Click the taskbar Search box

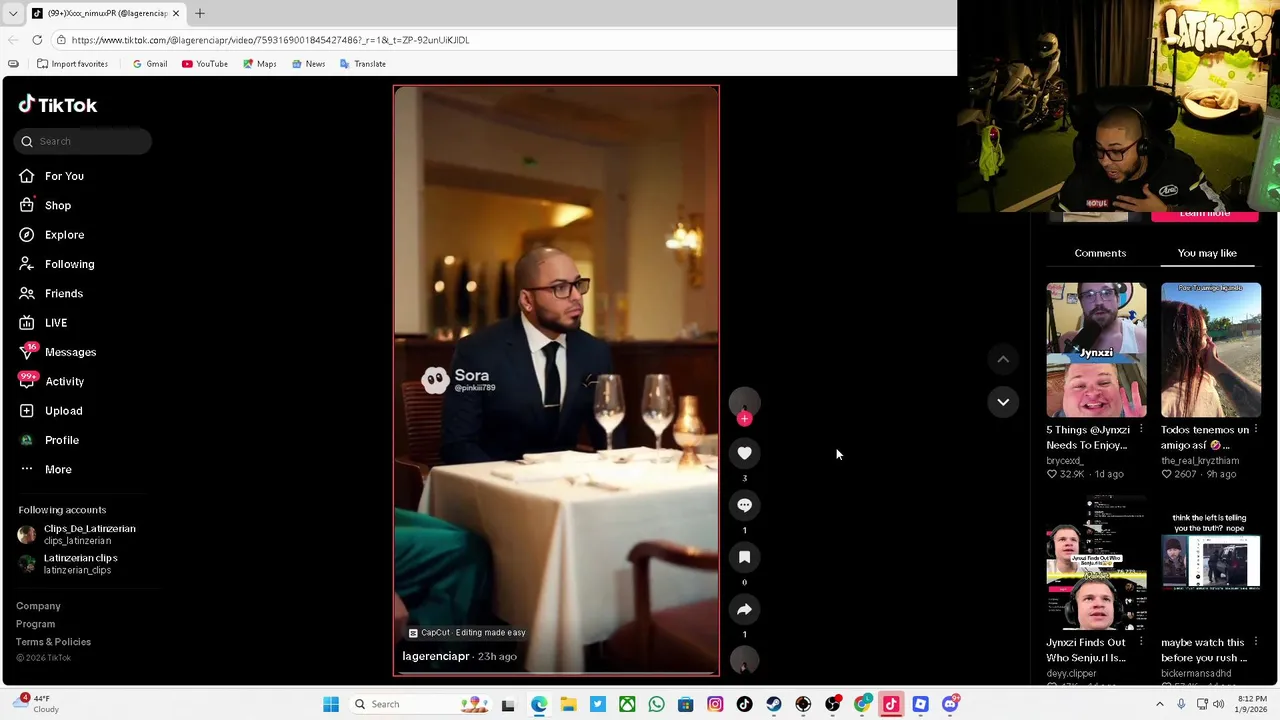[x=421, y=704]
